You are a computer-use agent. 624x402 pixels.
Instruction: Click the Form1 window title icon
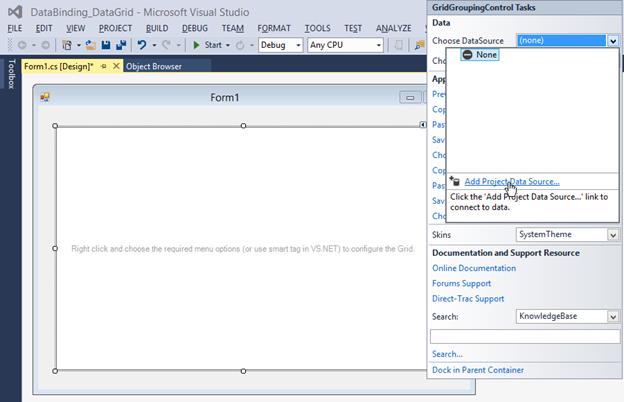click(x=45, y=97)
